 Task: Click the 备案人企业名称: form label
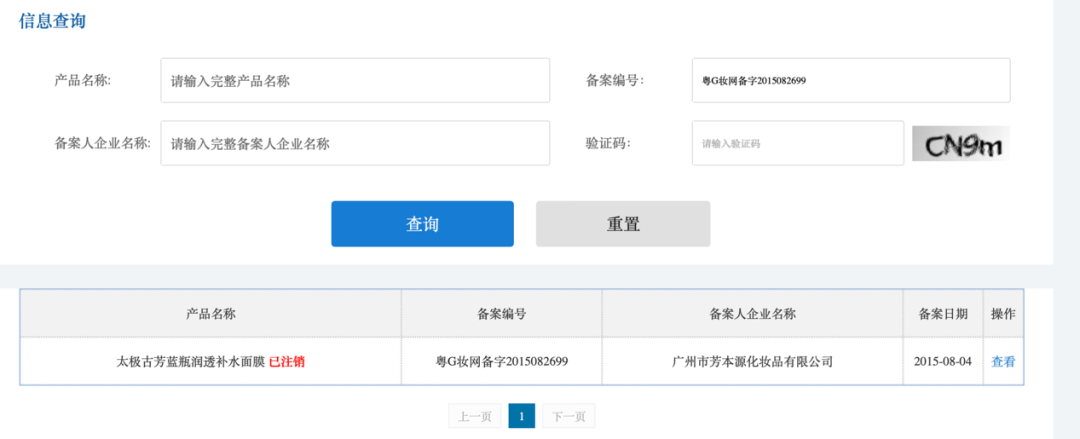[103, 143]
